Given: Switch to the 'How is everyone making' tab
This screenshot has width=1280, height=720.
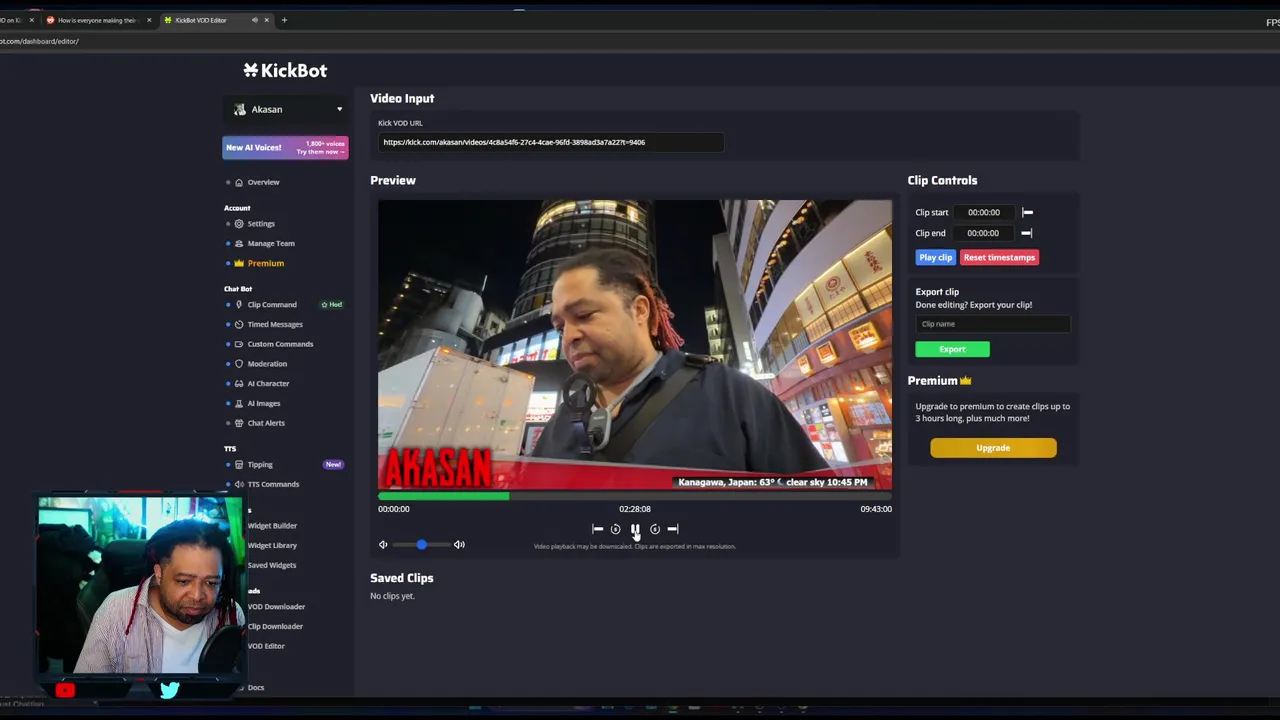Looking at the screenshot, I should click(x=97, y=20).
